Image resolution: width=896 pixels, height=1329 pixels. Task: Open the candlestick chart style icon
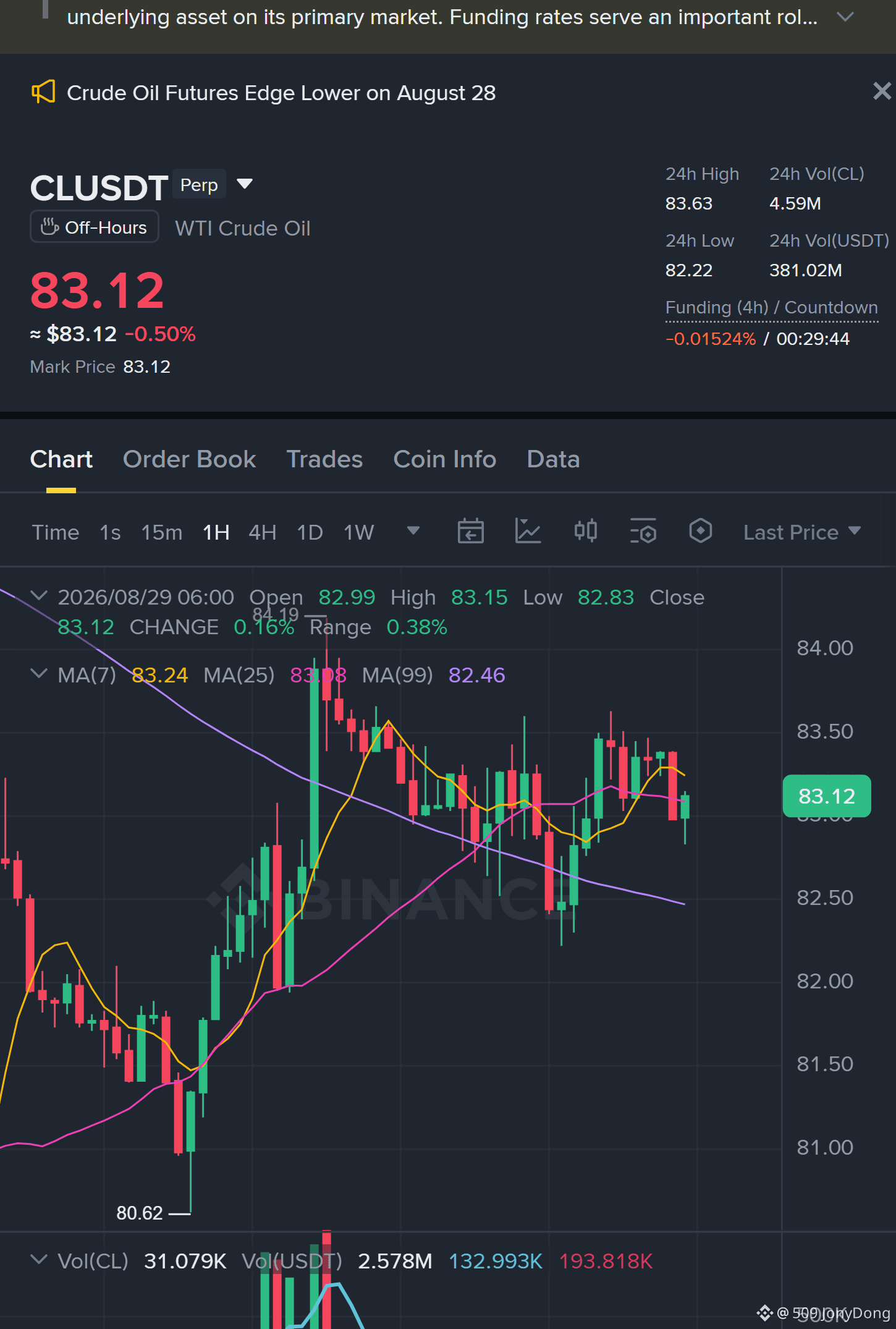[585, 531]
